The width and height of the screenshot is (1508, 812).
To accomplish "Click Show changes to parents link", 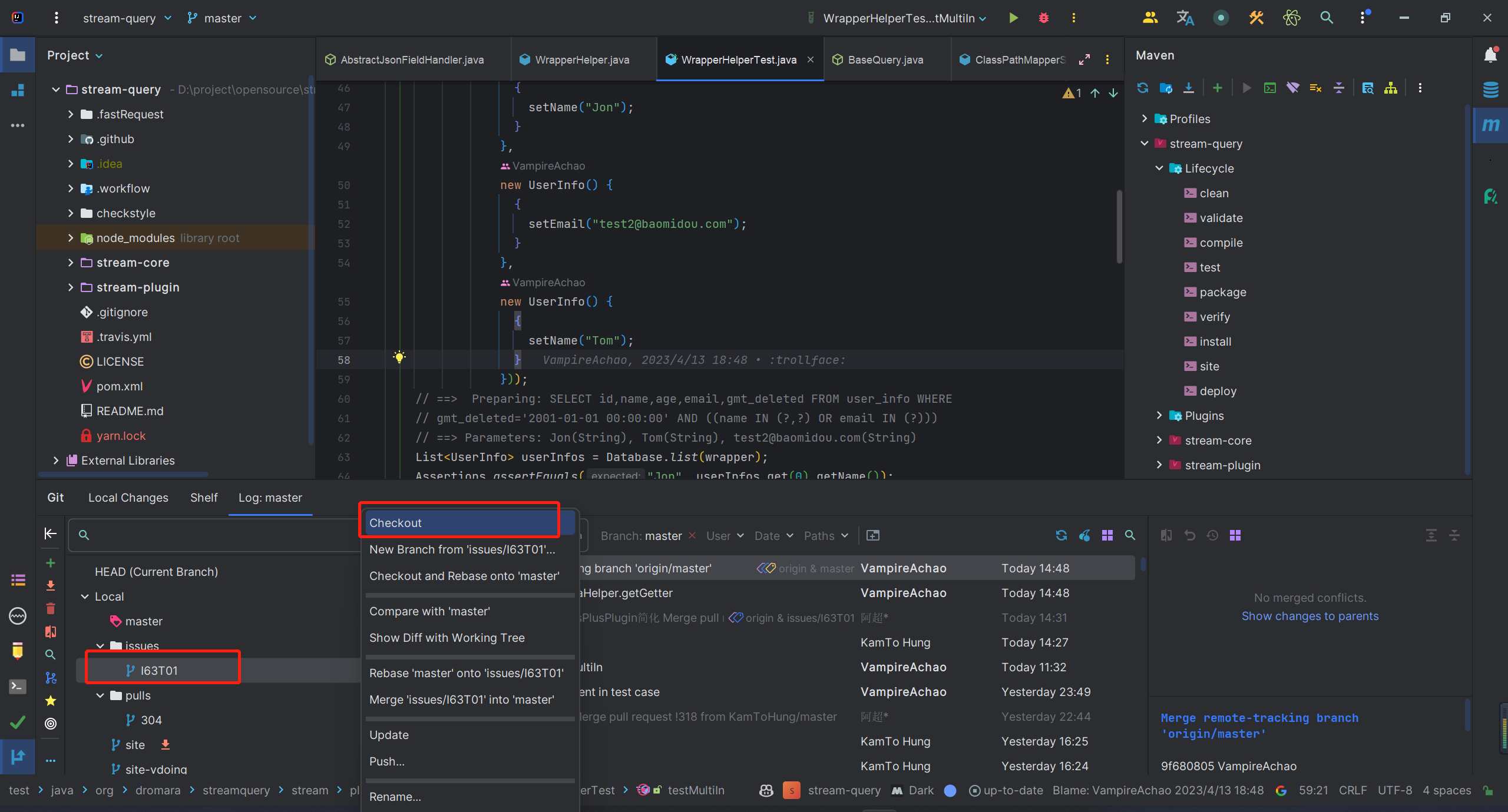I will coord(1310,616).
